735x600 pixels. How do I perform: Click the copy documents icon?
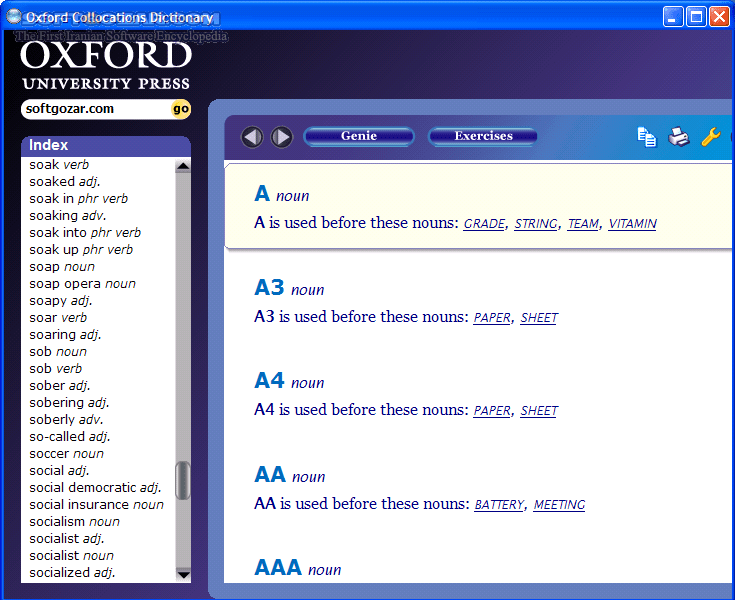[x=647, y=137]
